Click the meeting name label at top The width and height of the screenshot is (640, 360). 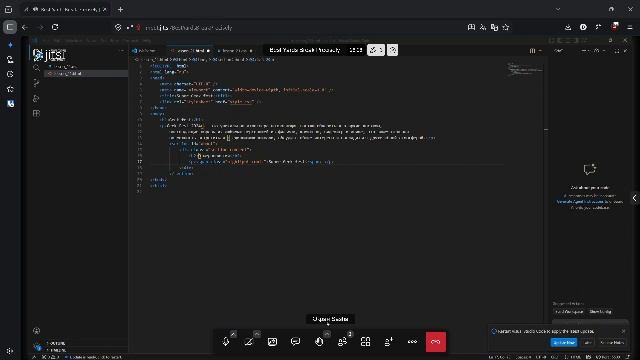click(x=305, y=50)
